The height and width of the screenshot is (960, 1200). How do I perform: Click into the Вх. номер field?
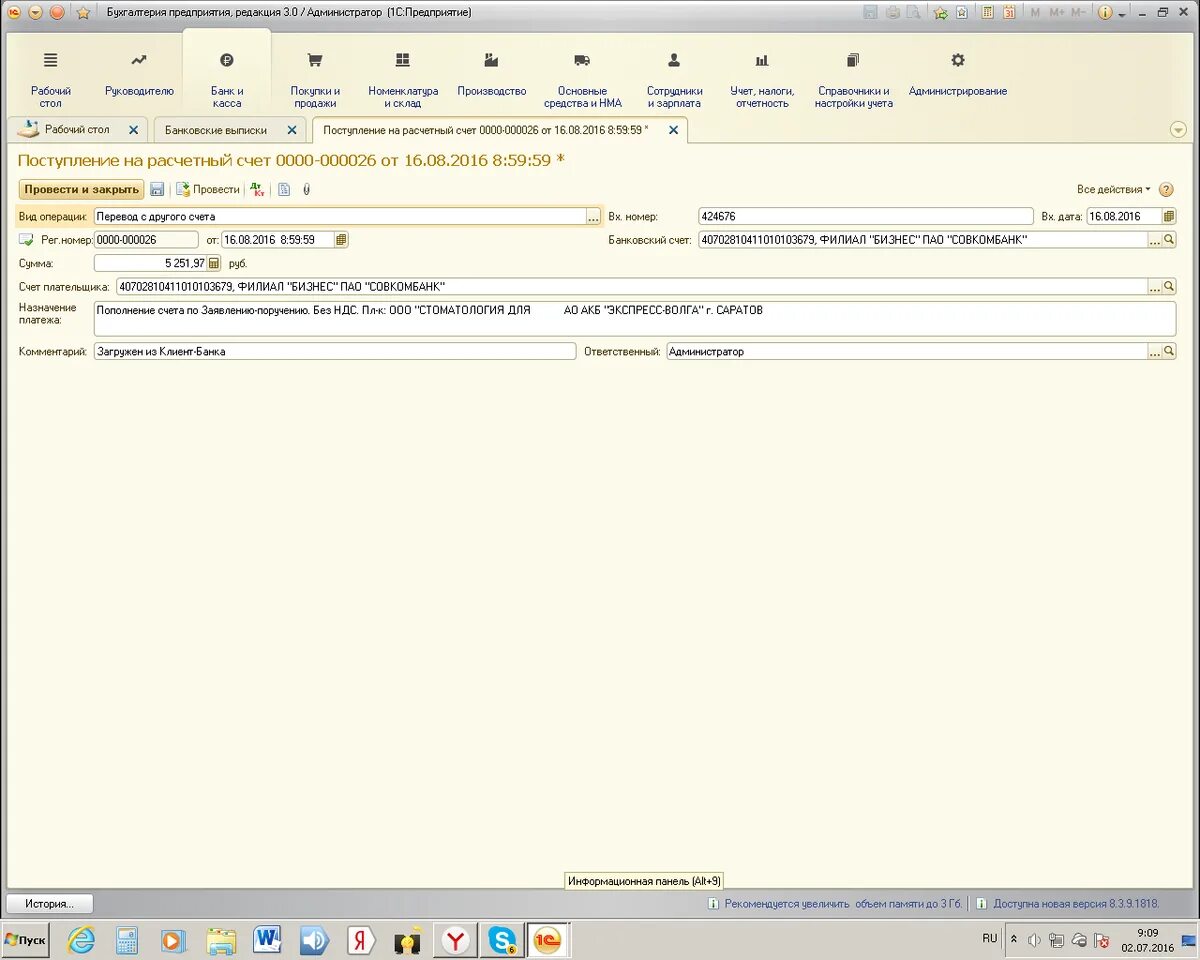coord(865,216)
